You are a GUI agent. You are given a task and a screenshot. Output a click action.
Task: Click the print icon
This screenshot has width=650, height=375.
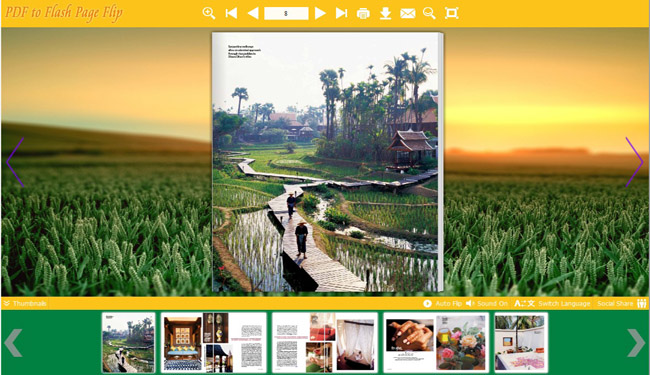(x=363, y=14)
